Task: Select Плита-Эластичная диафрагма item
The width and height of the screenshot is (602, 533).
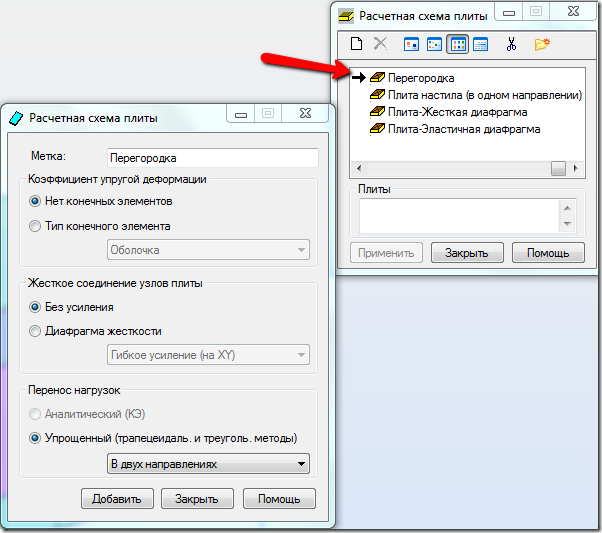Action: click(464, 129)
